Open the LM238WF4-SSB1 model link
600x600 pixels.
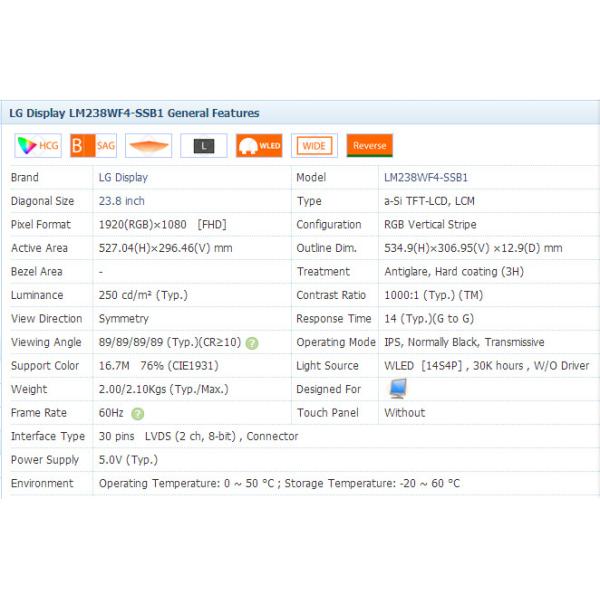[x=426, y=177]
